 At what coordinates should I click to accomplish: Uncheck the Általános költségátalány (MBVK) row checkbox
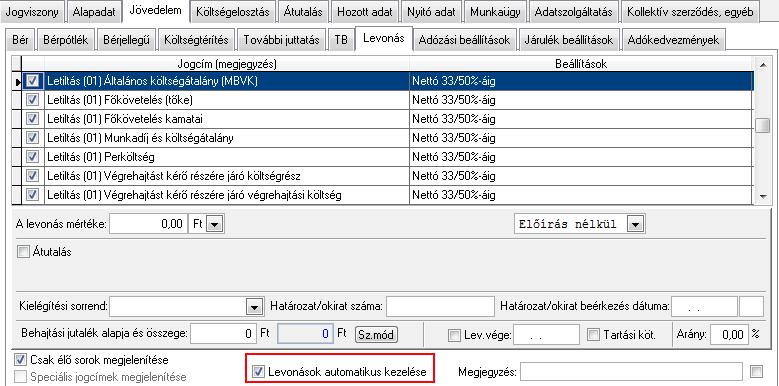coord(33,81)
